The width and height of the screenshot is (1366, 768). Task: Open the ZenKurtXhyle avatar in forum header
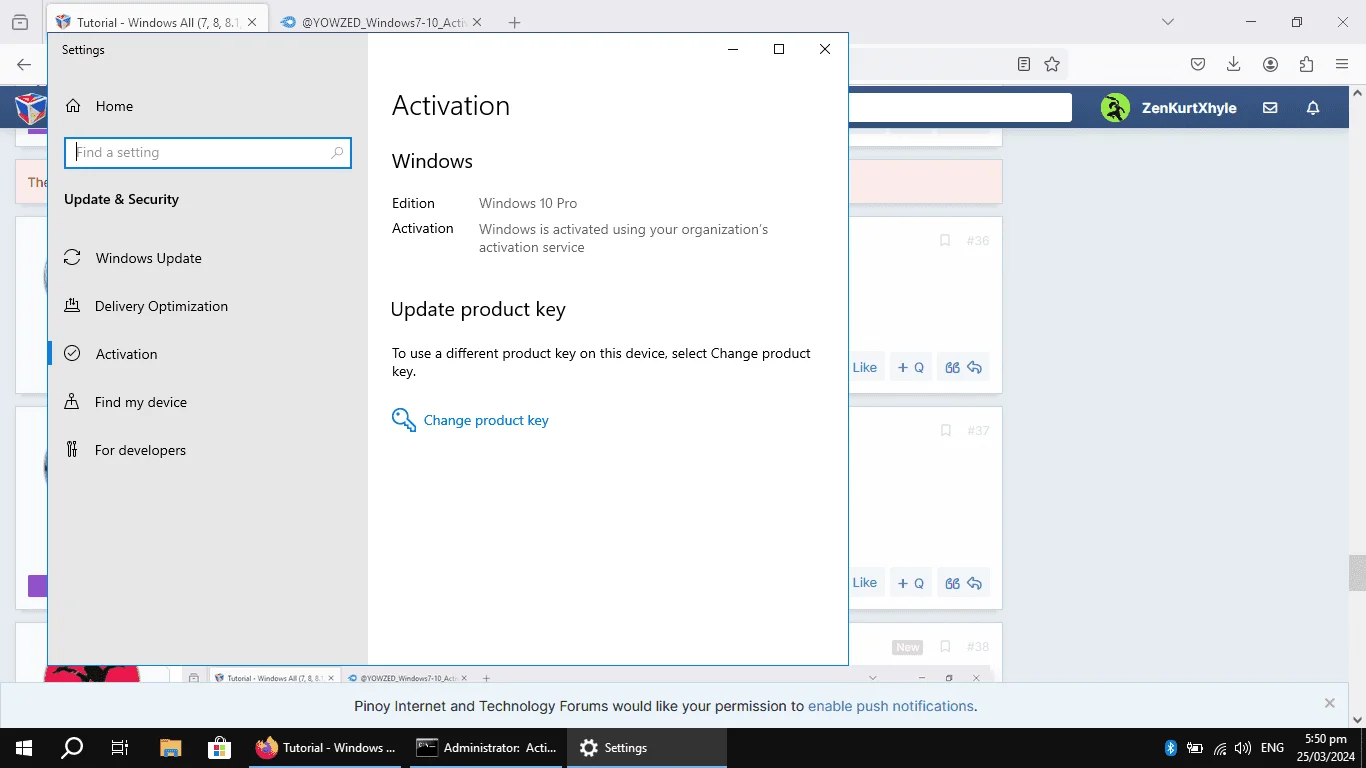[x=1115, y=108]
